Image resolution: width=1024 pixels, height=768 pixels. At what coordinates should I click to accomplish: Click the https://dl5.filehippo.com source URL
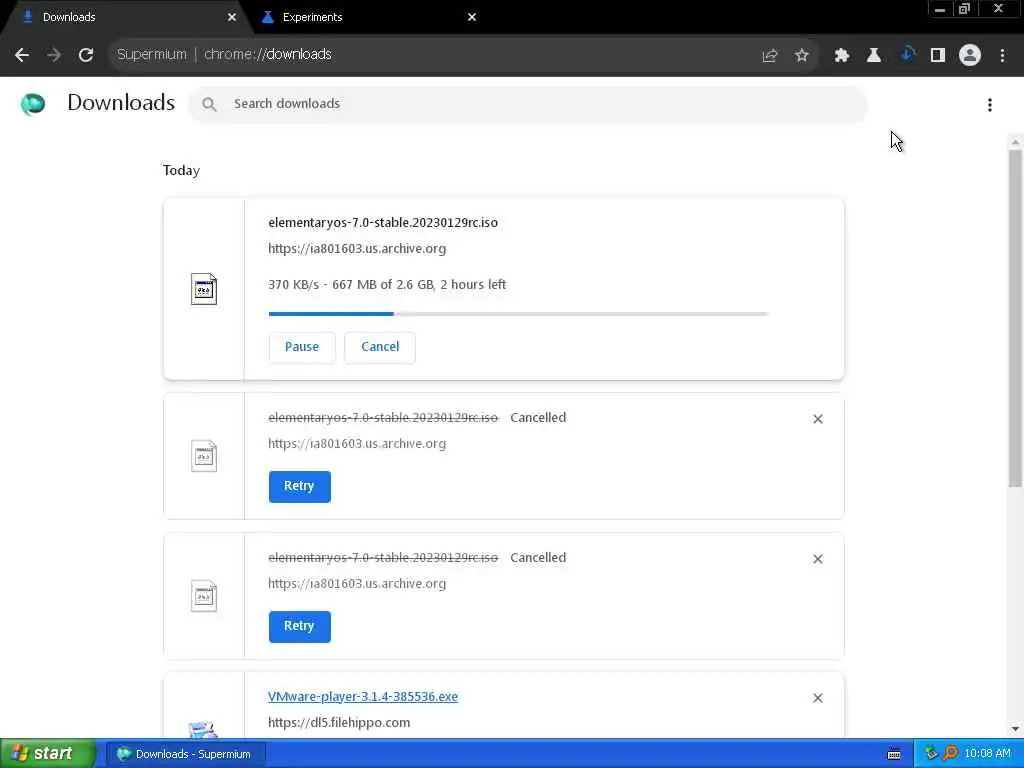339,723
